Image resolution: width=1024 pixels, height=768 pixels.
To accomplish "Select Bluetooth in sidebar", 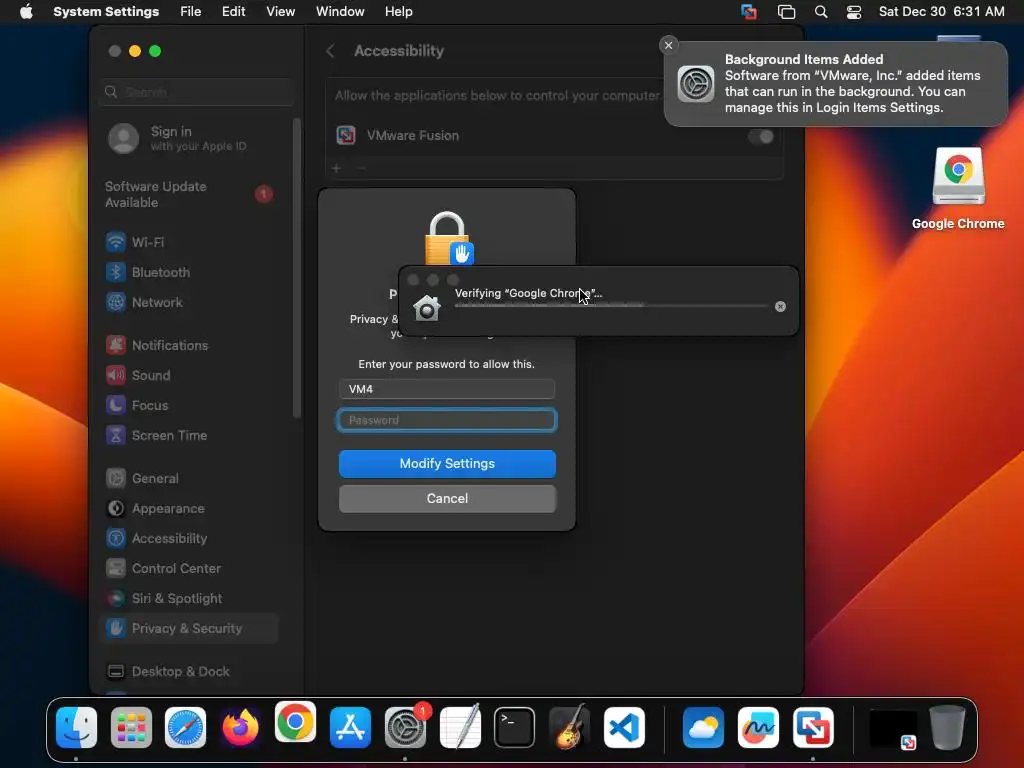I will click(189, 272).
